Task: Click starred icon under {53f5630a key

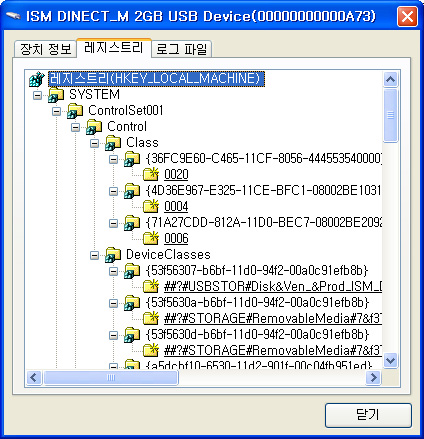Action: pos(151,318)
